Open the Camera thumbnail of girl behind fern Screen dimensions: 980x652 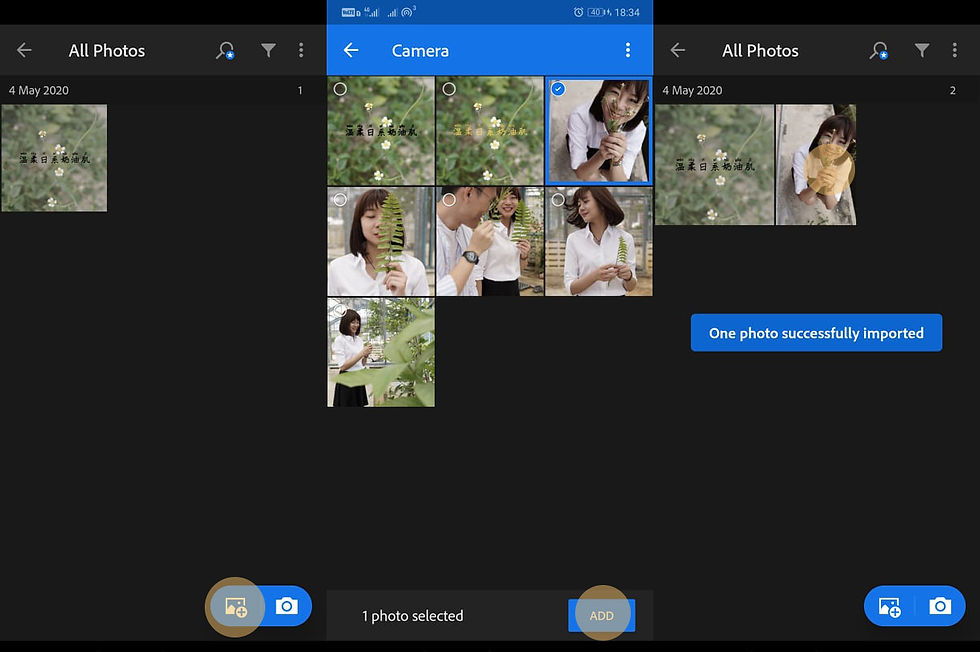click(381, 241)
